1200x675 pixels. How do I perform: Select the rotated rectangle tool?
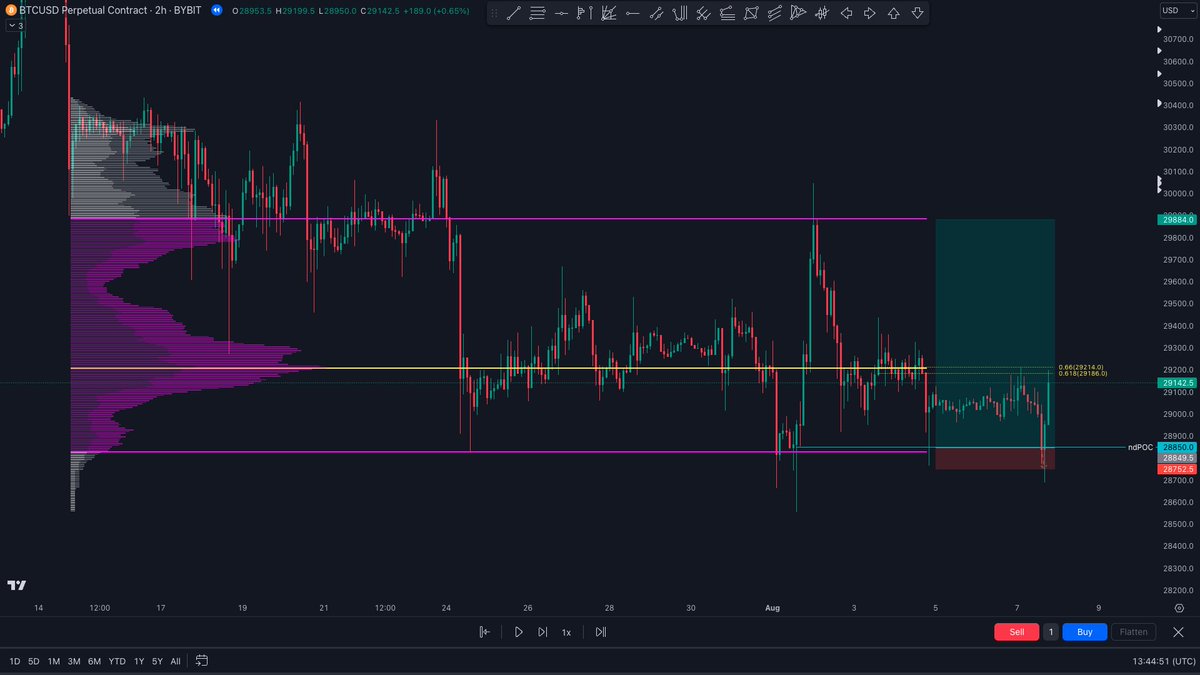tap(751, 14)
